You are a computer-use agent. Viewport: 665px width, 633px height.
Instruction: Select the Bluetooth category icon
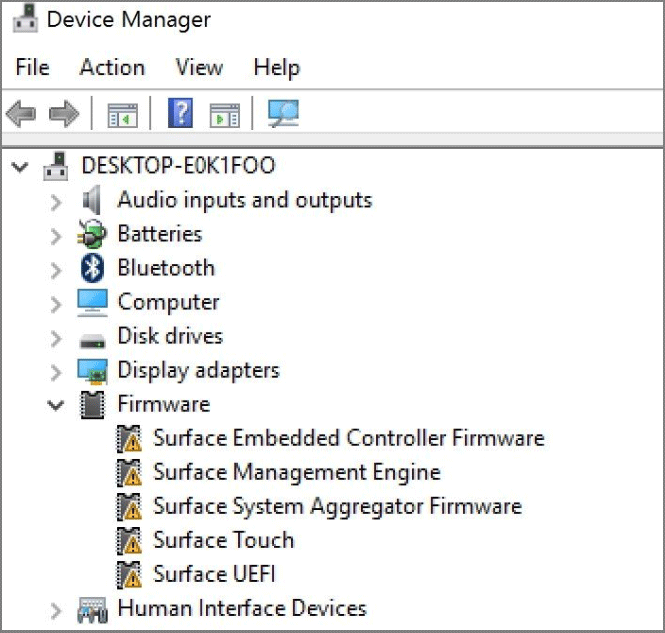(92, 268)
